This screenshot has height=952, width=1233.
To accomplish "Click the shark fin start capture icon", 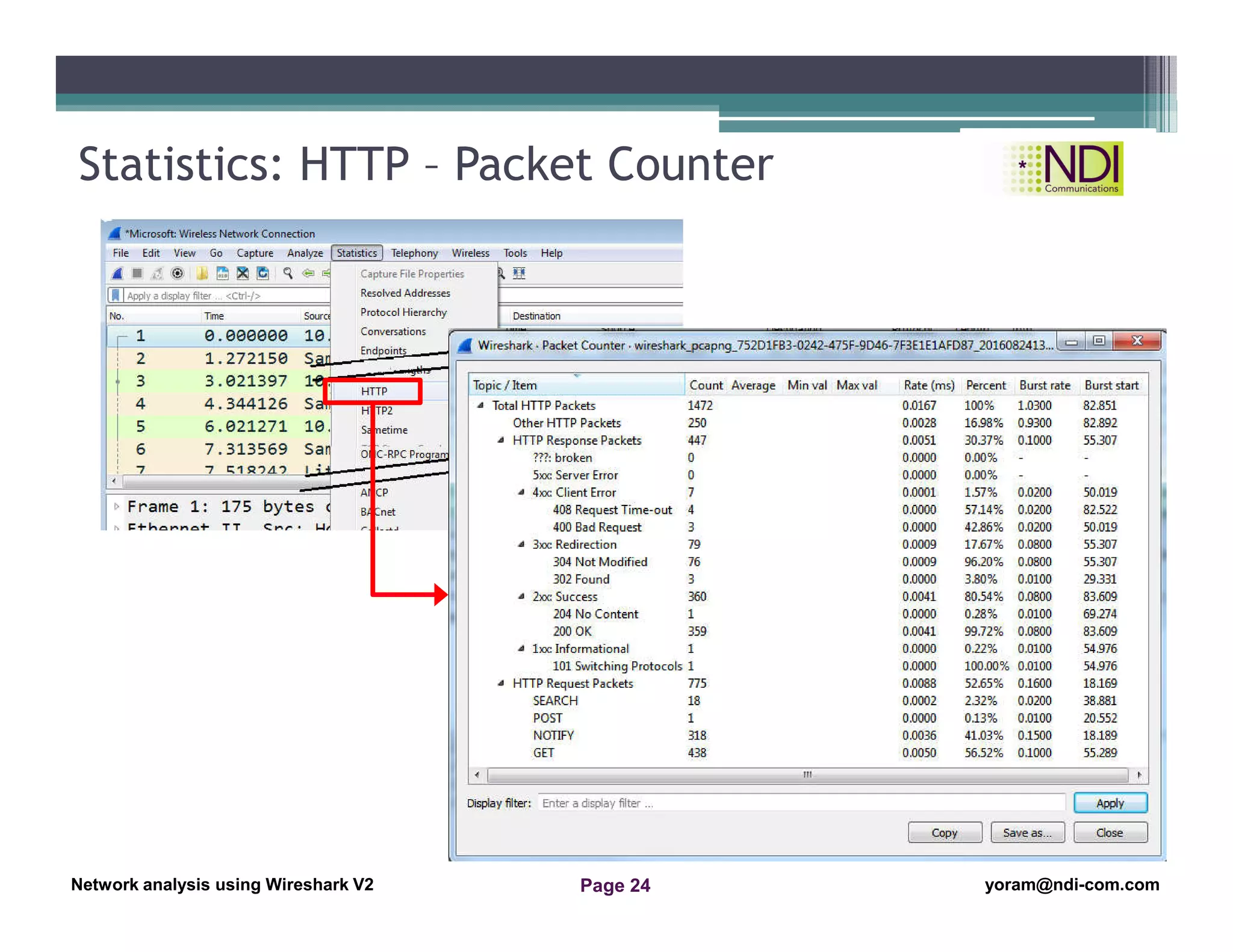I will (118, 273).
